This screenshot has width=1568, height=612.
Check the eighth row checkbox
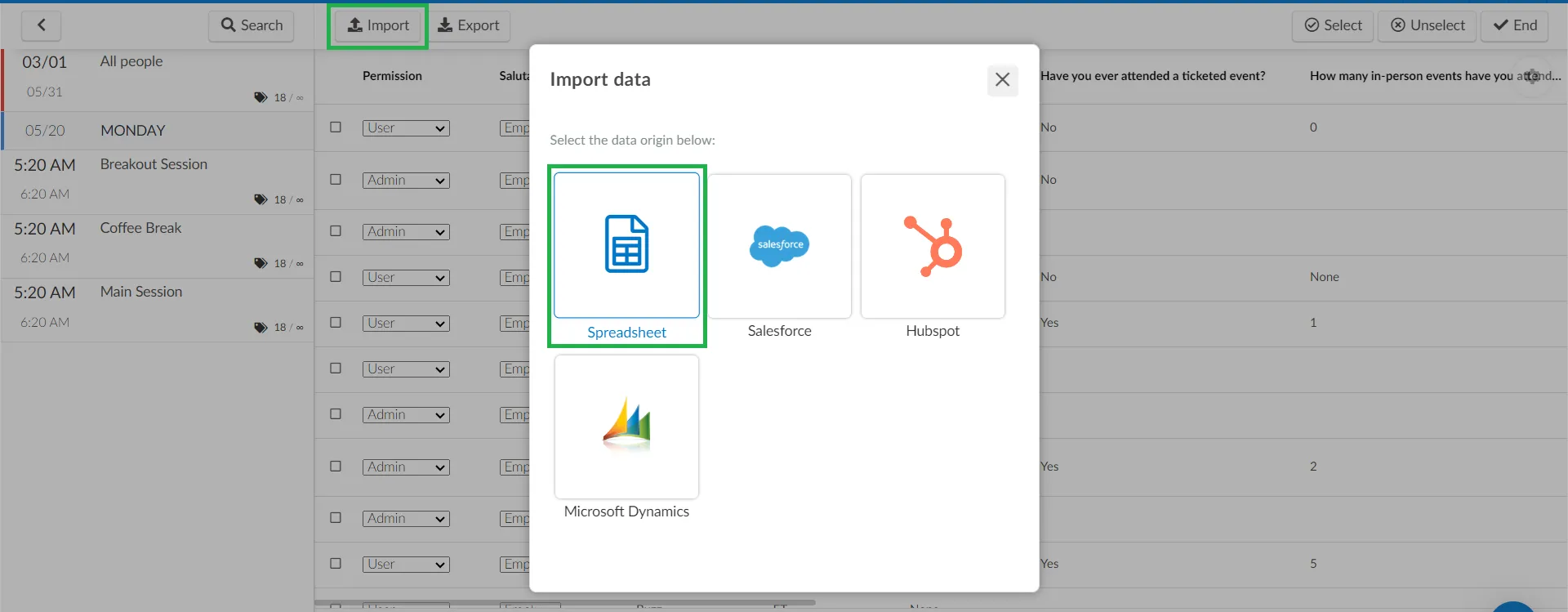[336, 467]
